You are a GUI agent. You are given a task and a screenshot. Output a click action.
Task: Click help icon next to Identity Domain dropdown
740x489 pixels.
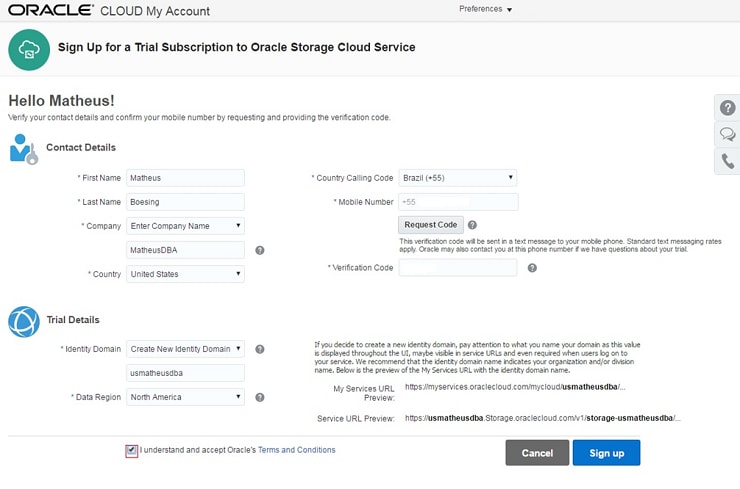point(260,349)
